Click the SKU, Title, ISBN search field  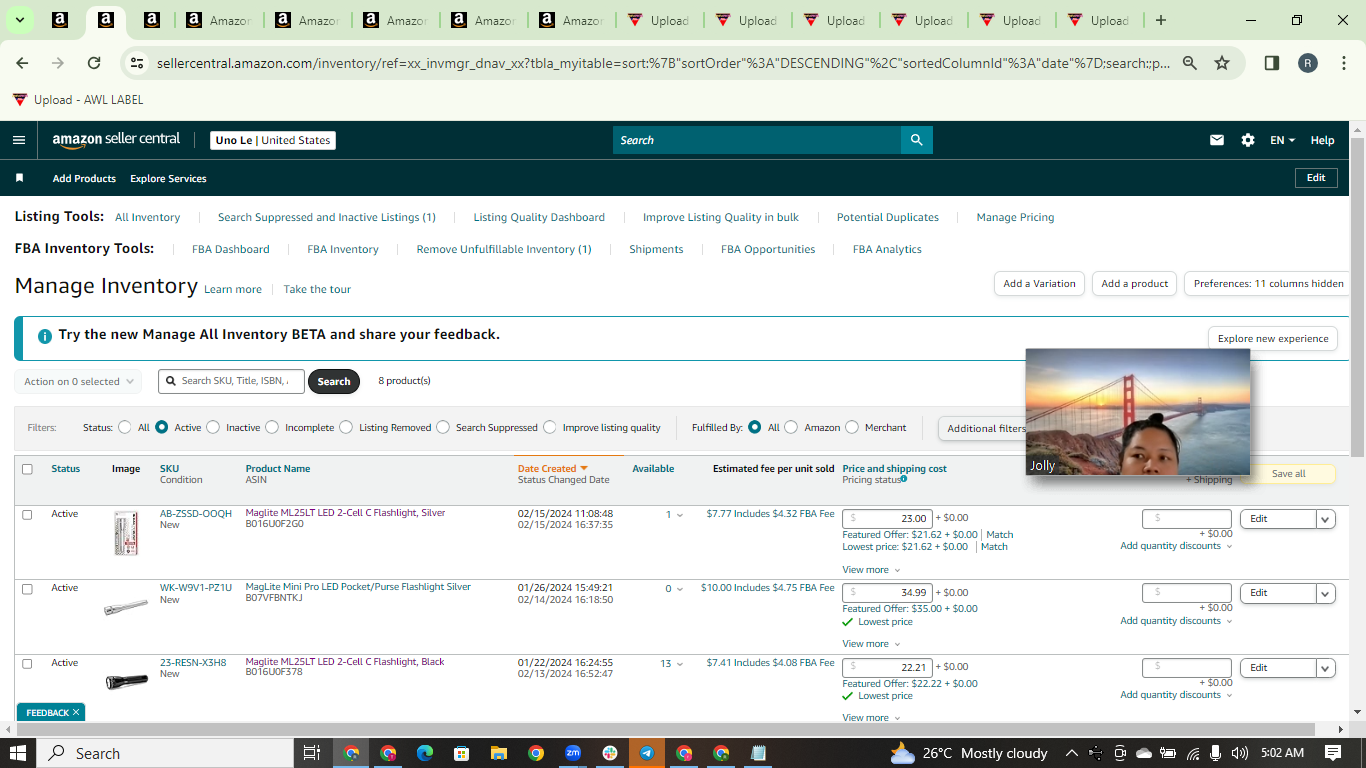point(230,381)
